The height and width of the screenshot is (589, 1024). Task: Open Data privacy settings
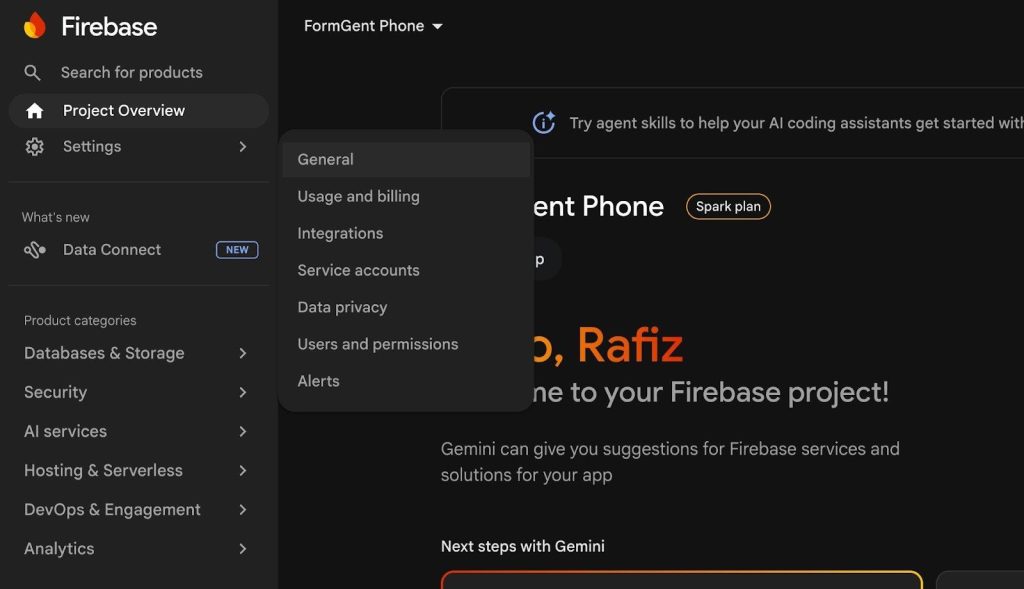pos(406,308)
